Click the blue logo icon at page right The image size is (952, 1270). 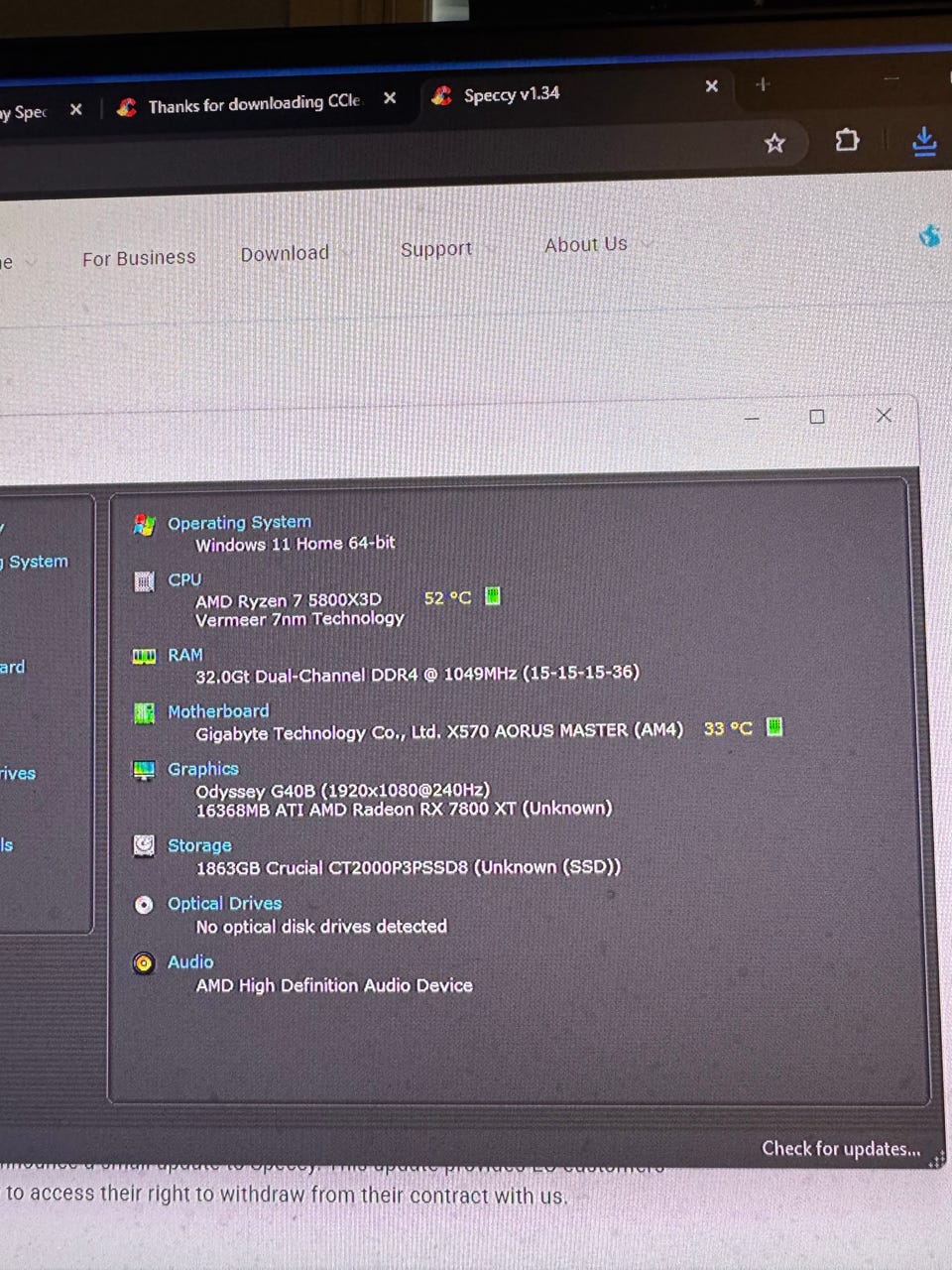pos(929,236)
